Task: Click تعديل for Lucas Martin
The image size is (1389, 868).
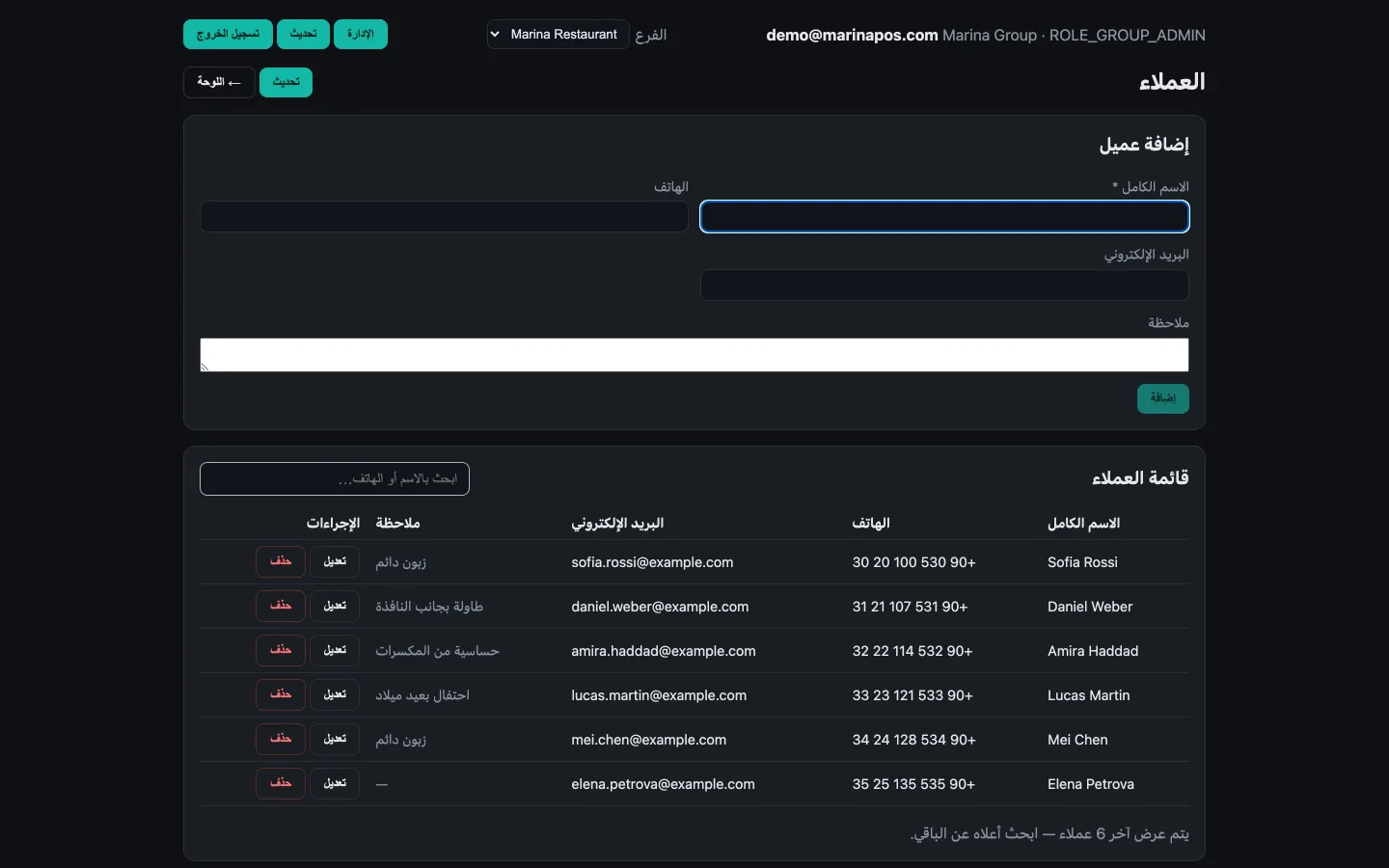Action: click(x=335, y=694)
